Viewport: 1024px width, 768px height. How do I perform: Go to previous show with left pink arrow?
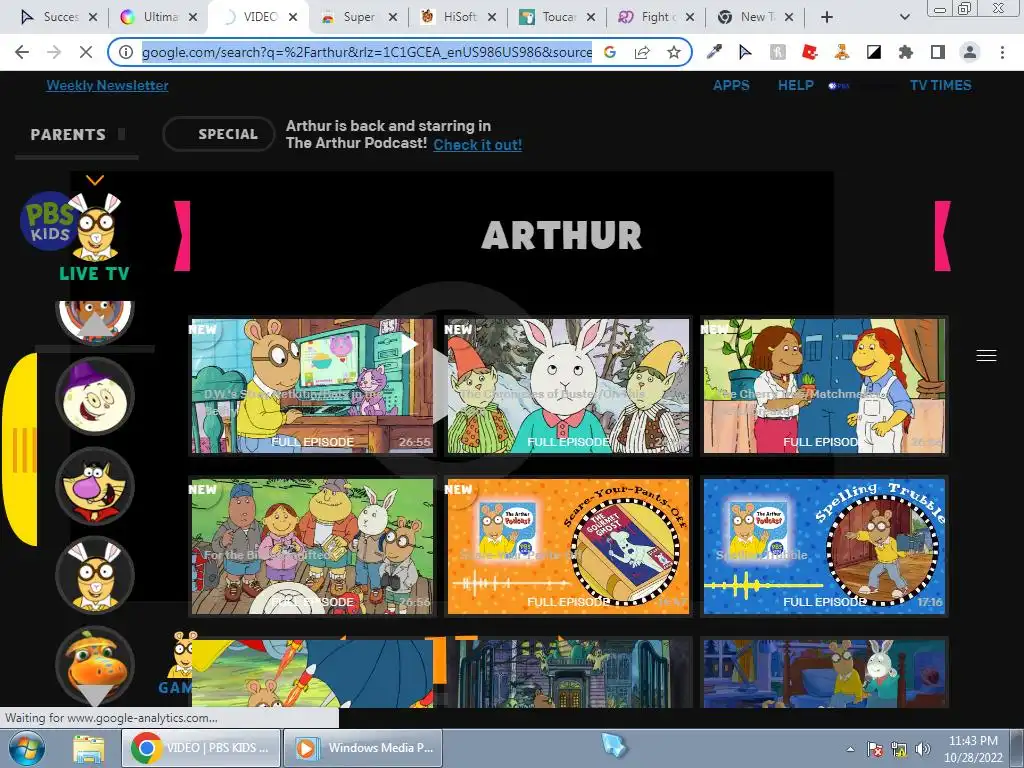pos(182,236)
